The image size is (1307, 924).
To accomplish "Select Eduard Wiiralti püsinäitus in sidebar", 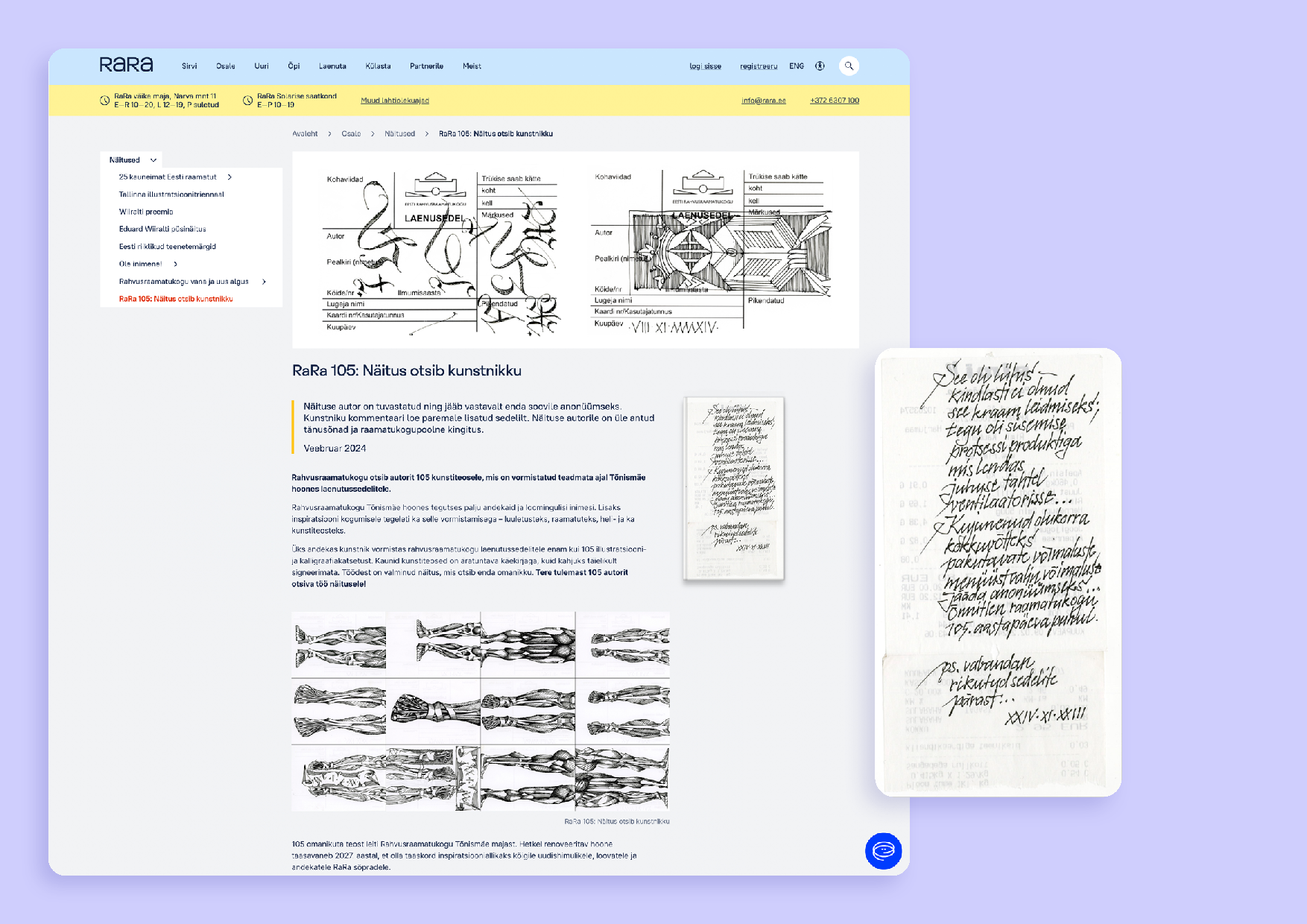I will click(x=162, y=229).
